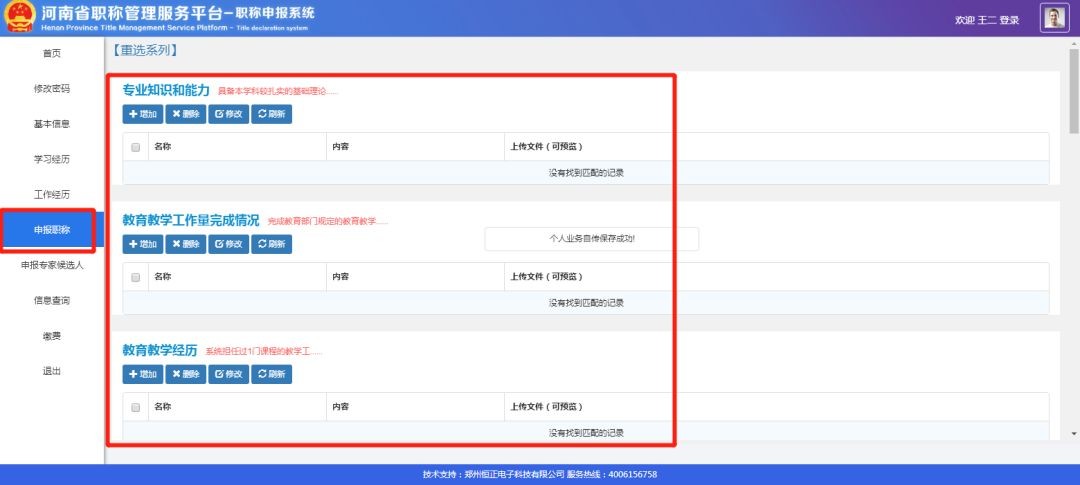Click 退出 to log out
Image resolution: width=1080 pixels, height=485 pixels.
click(52, 371)
